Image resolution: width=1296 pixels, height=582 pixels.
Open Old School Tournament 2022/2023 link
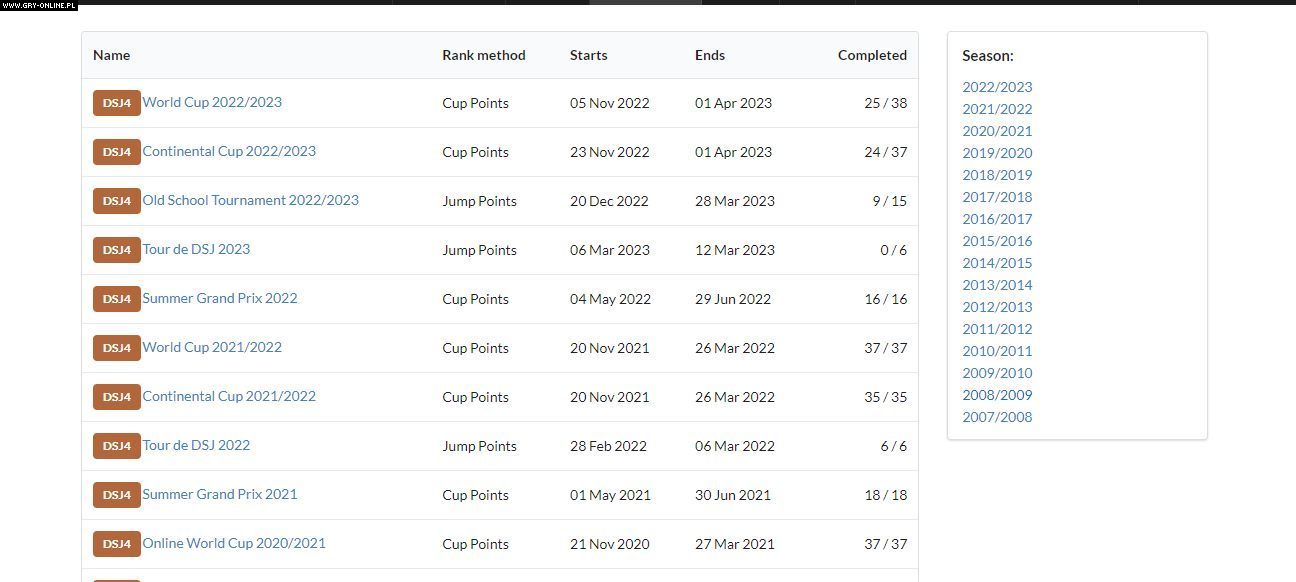pyautogui.click(x=251, y=200)
